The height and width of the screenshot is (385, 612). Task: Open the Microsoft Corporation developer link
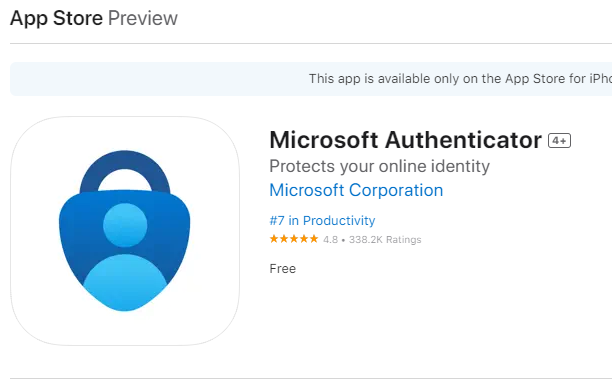coord(356,191)
